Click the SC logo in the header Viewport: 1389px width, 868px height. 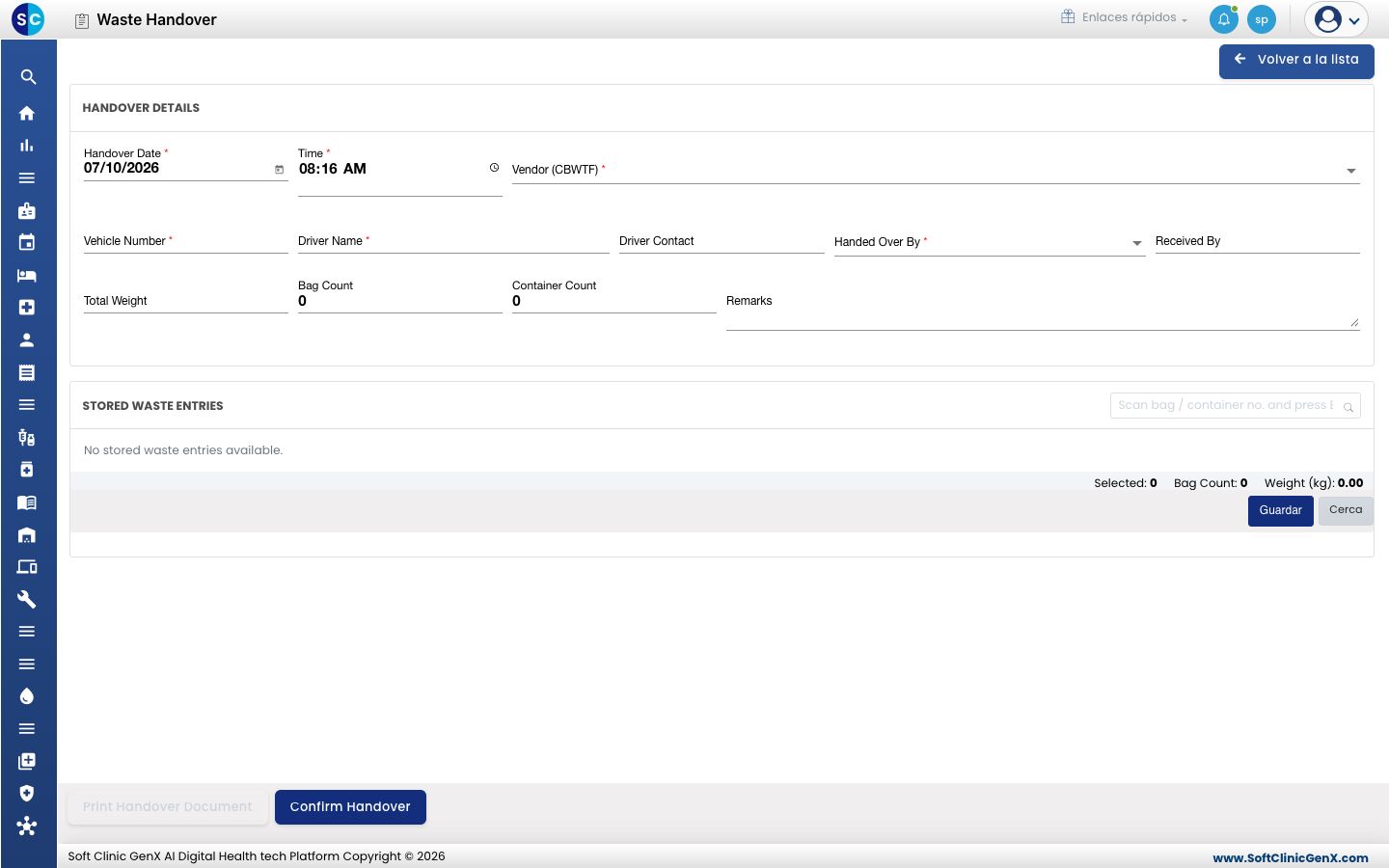pyautogui.click(x=28, y=18)
